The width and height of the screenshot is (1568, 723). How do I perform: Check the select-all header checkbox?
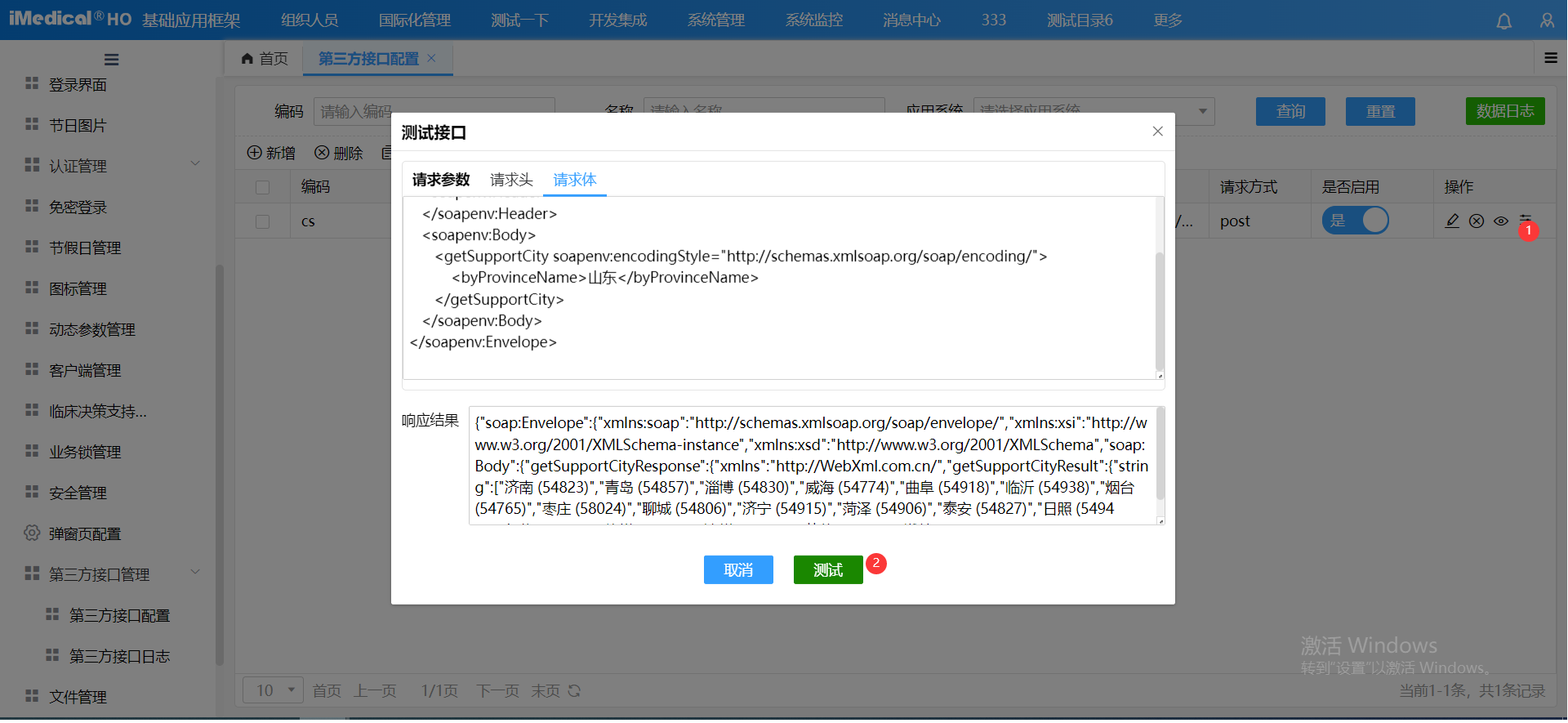262,187
